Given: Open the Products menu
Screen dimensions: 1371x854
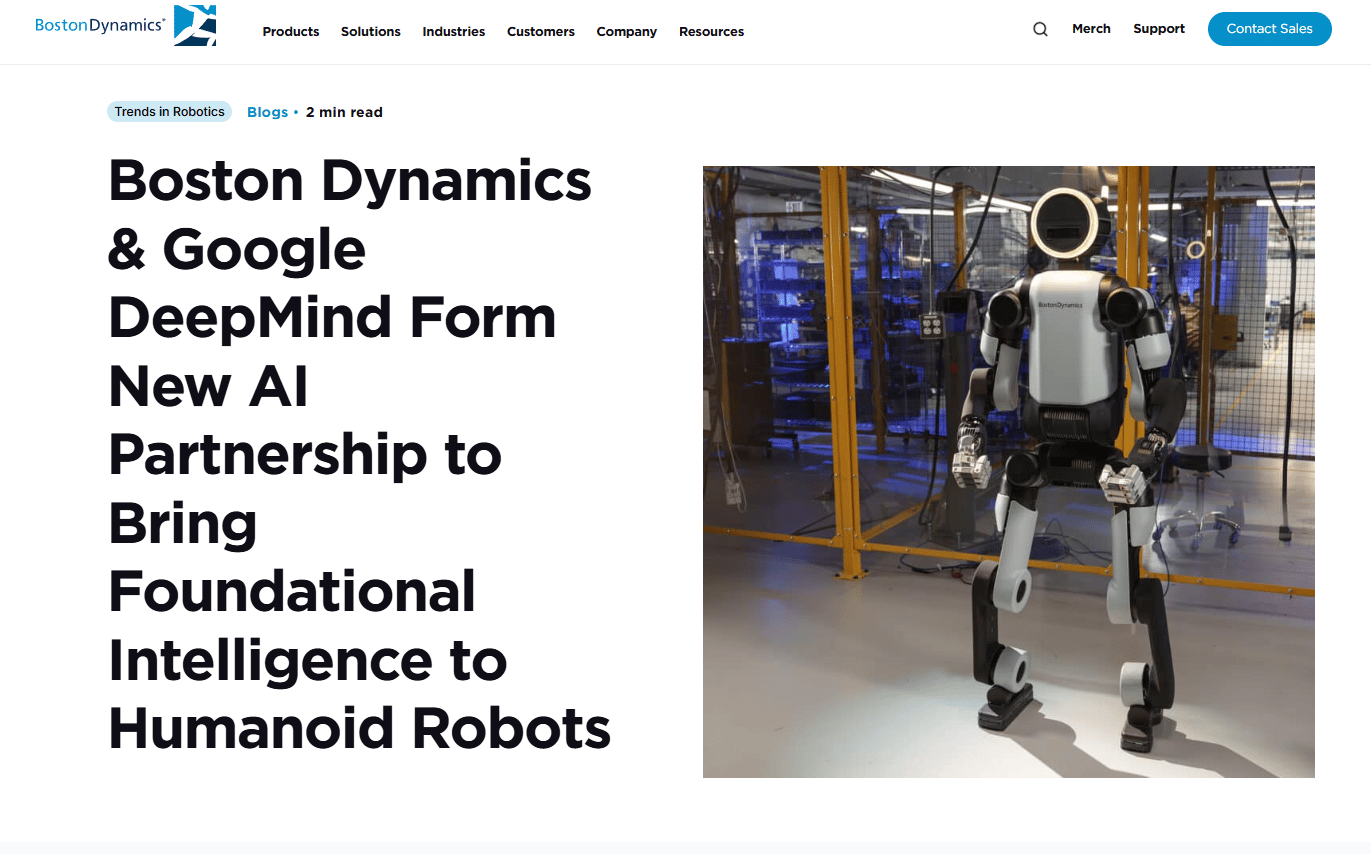Looking at the screenshot, I should [290, 31].
